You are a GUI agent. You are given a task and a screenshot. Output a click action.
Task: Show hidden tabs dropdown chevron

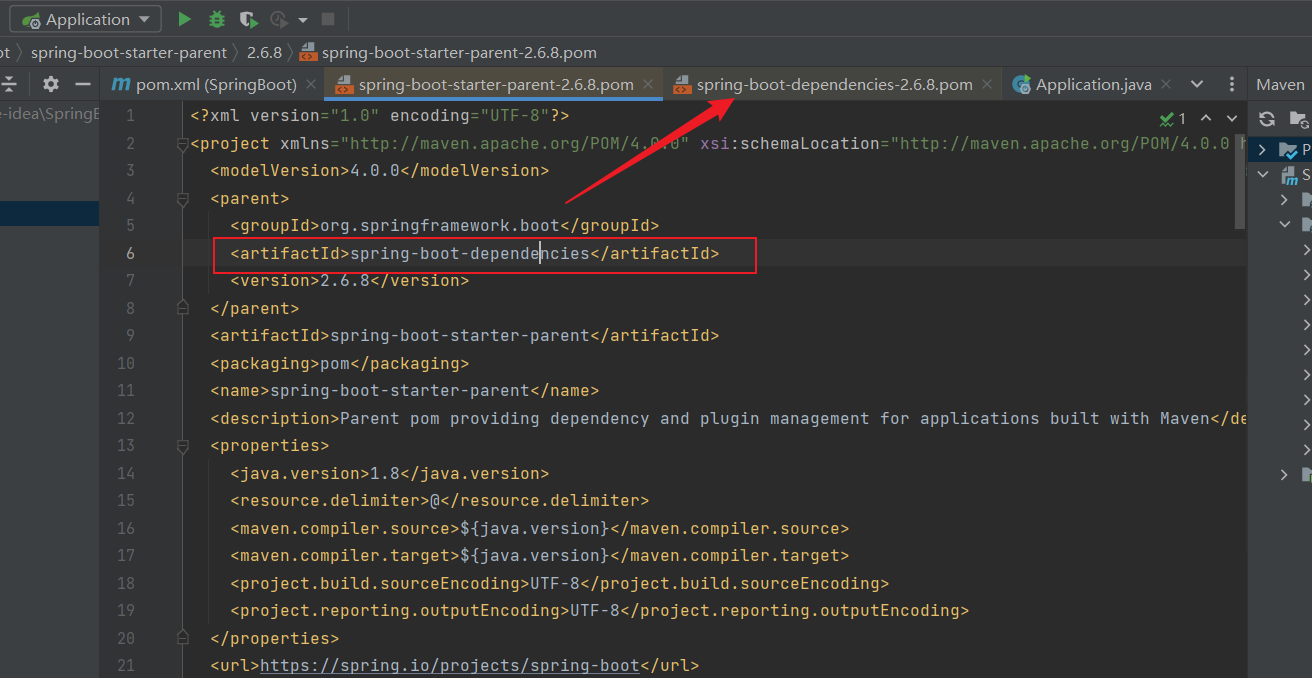click(x=1197, y=84)
